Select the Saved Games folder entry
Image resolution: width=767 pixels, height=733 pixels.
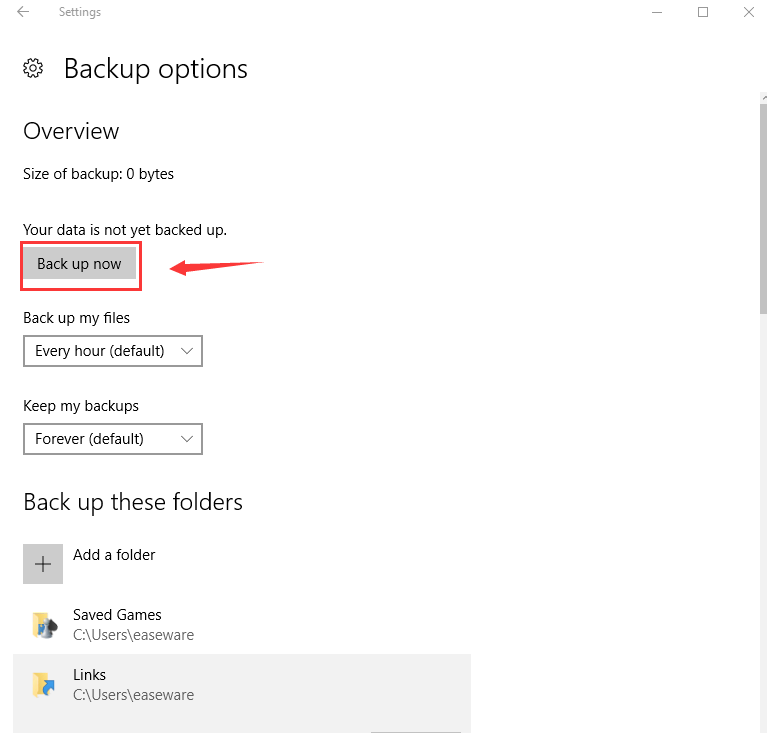242,624
